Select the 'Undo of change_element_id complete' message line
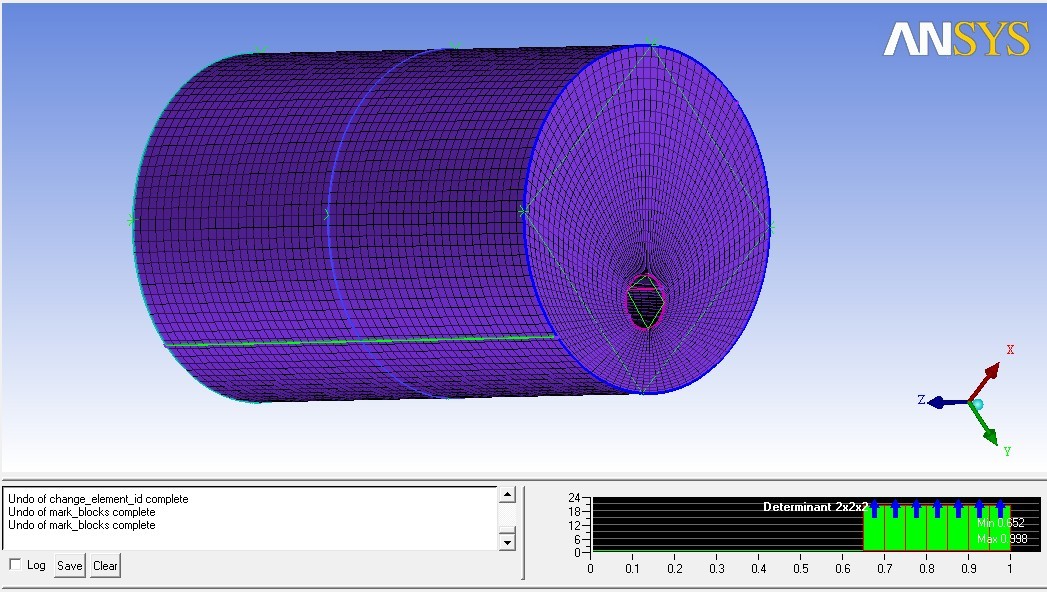The width and height of the screenshot is (1047, 592). [98, 499]
